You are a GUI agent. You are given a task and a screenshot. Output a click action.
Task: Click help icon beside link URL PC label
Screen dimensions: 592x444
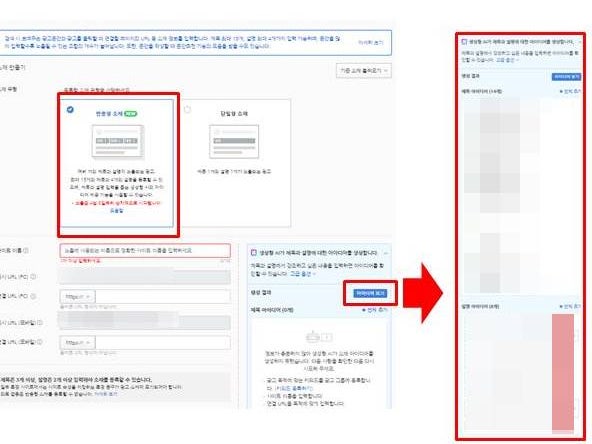(33, 296)
